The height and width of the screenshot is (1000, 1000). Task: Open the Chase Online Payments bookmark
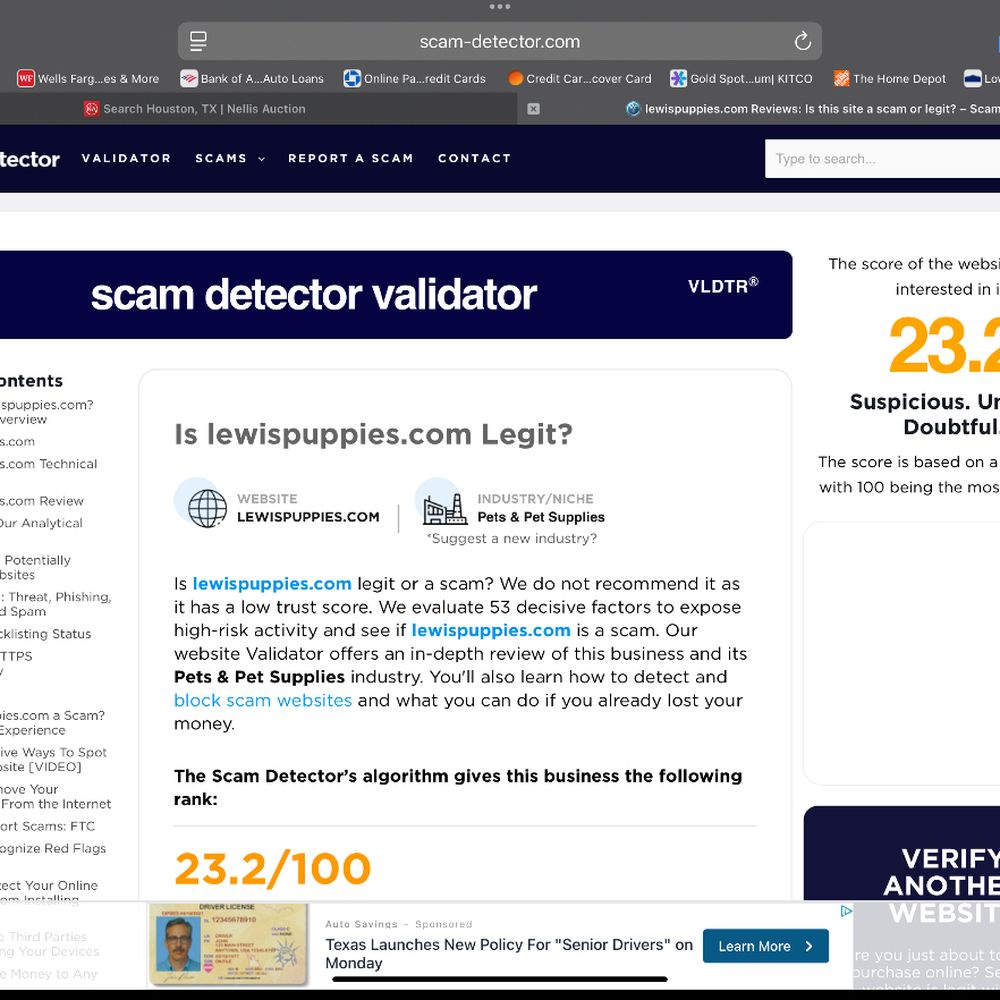pos(415,78)
